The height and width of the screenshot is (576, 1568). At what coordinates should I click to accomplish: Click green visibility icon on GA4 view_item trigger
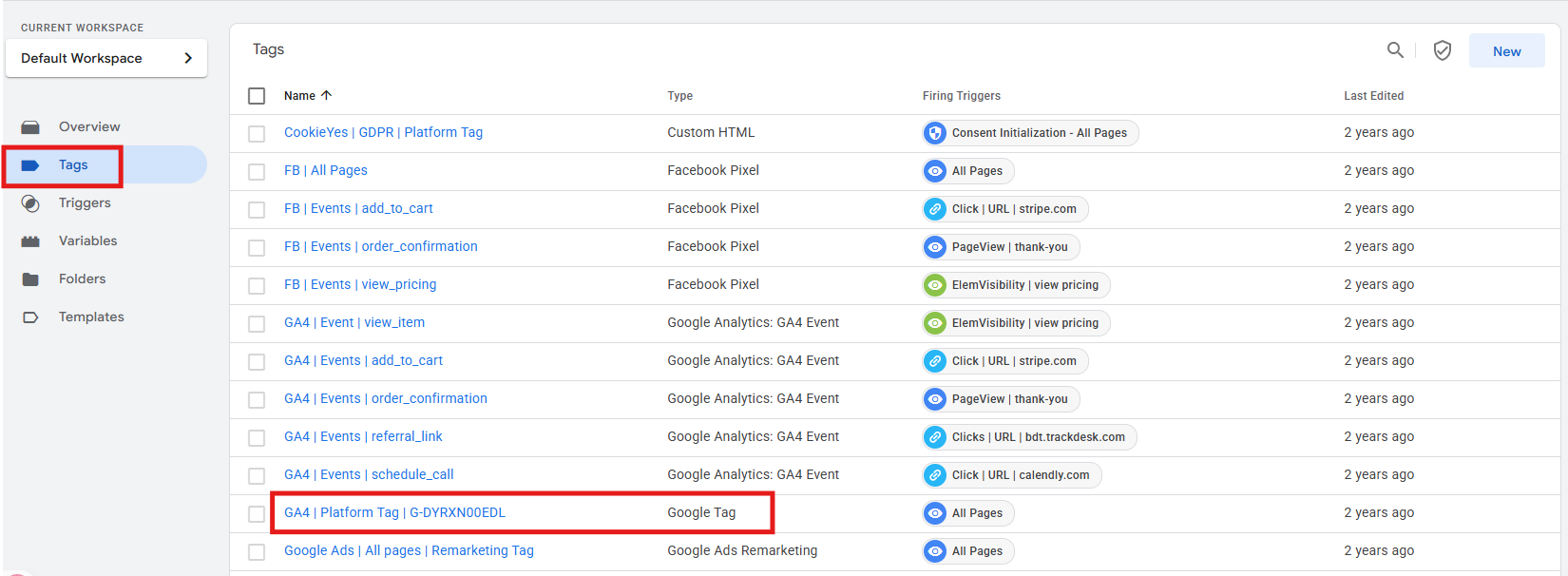pos(935,323)
